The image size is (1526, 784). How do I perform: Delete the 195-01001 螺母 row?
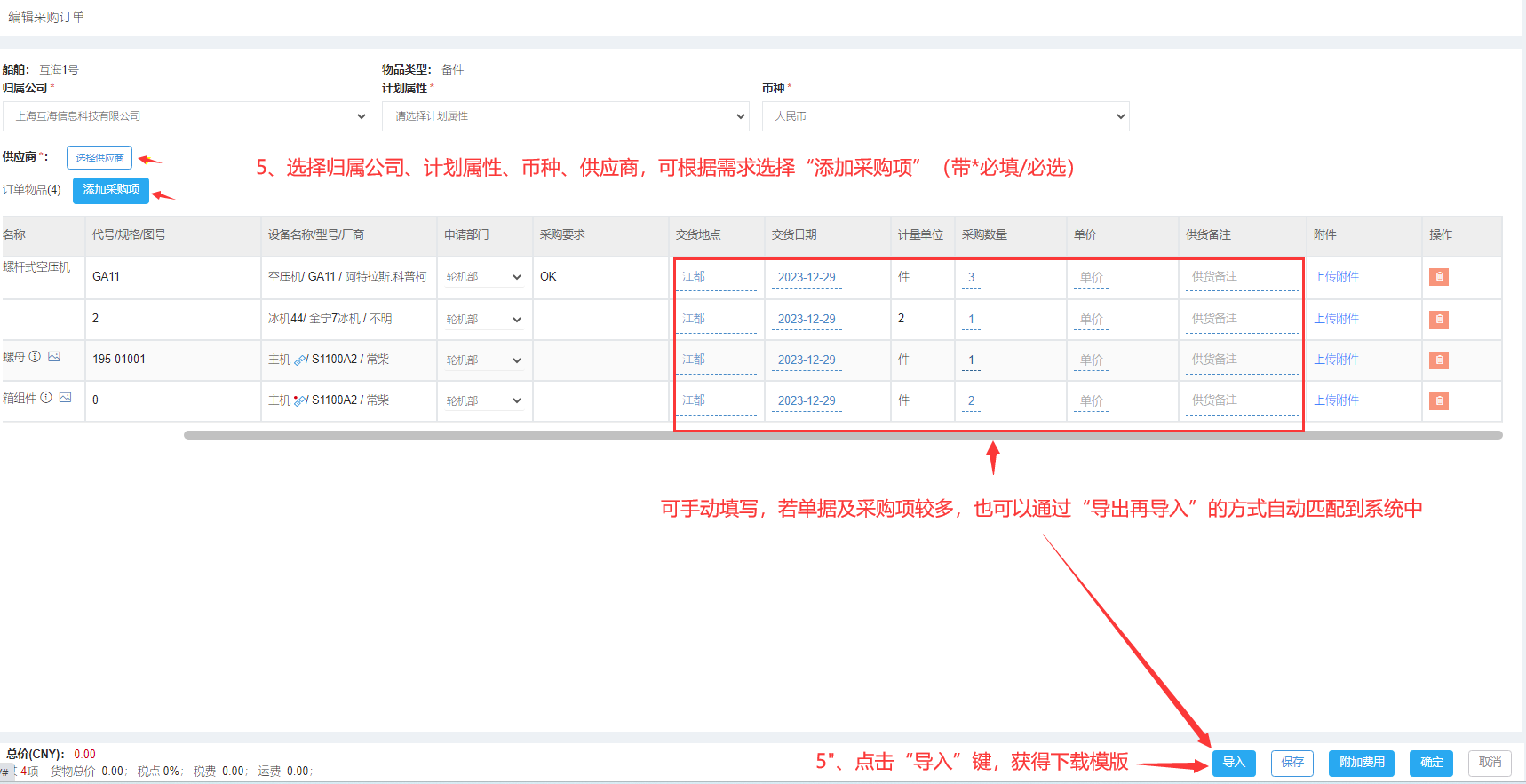pyautogui.click(x=1439, y=360)
